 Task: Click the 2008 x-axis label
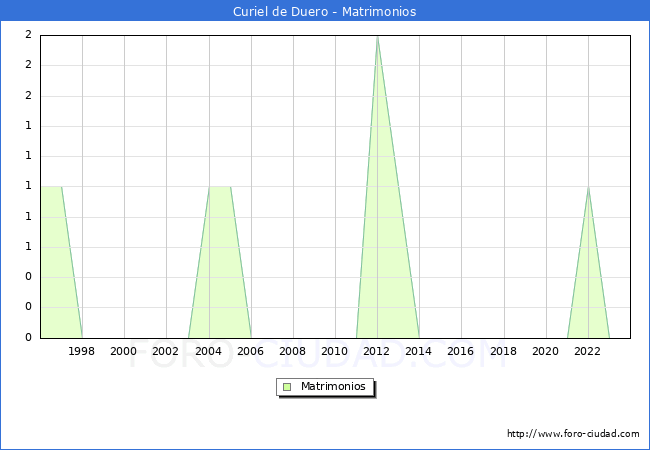(293, 351)
